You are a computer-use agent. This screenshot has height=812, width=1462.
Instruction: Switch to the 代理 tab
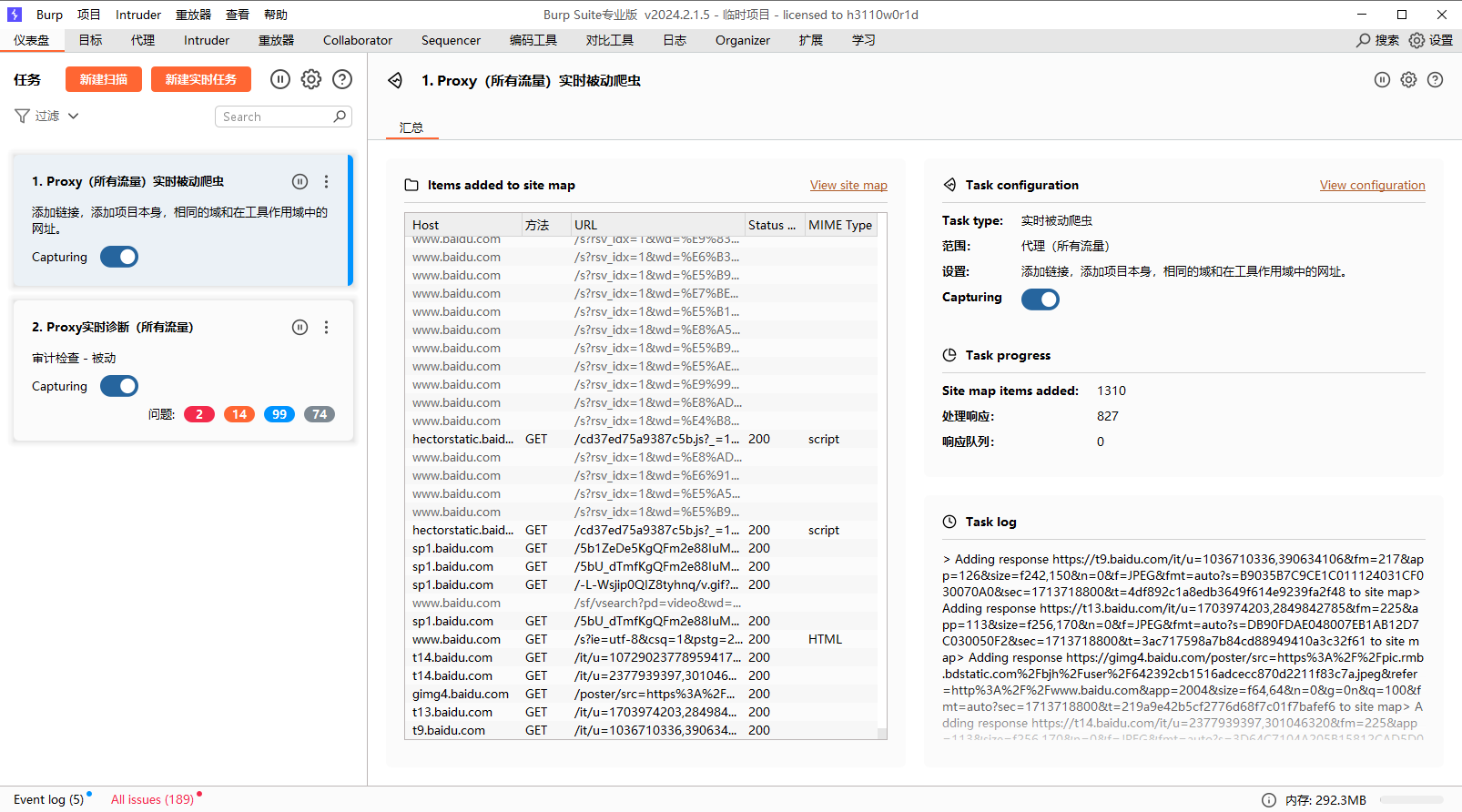[142, 40]
